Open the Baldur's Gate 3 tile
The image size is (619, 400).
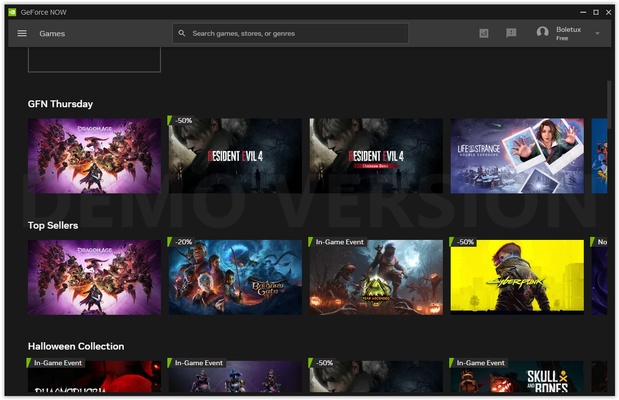[235, 277]
